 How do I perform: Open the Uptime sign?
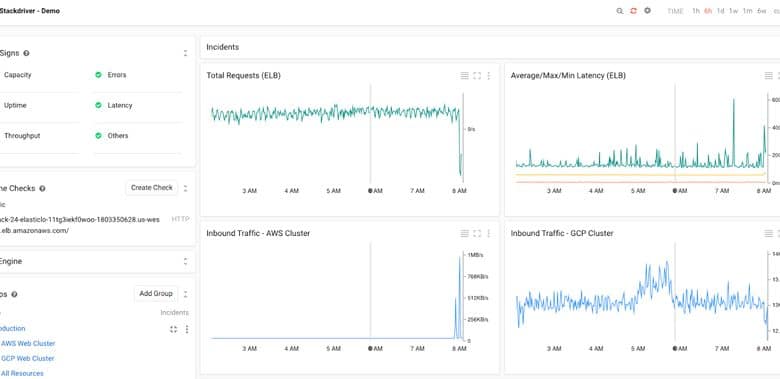[x=15, y=105]
